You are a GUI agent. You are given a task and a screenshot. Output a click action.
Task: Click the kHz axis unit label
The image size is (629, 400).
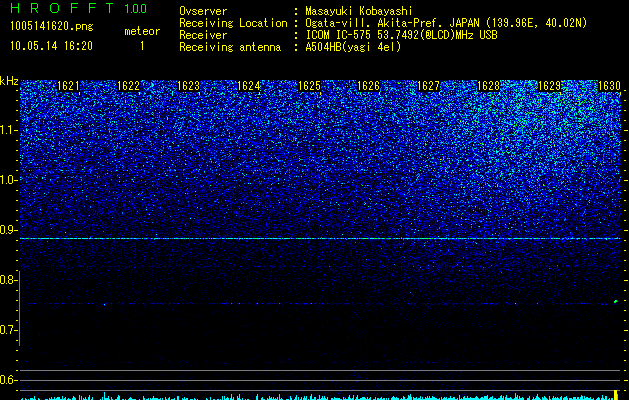(x=9, y=81)
